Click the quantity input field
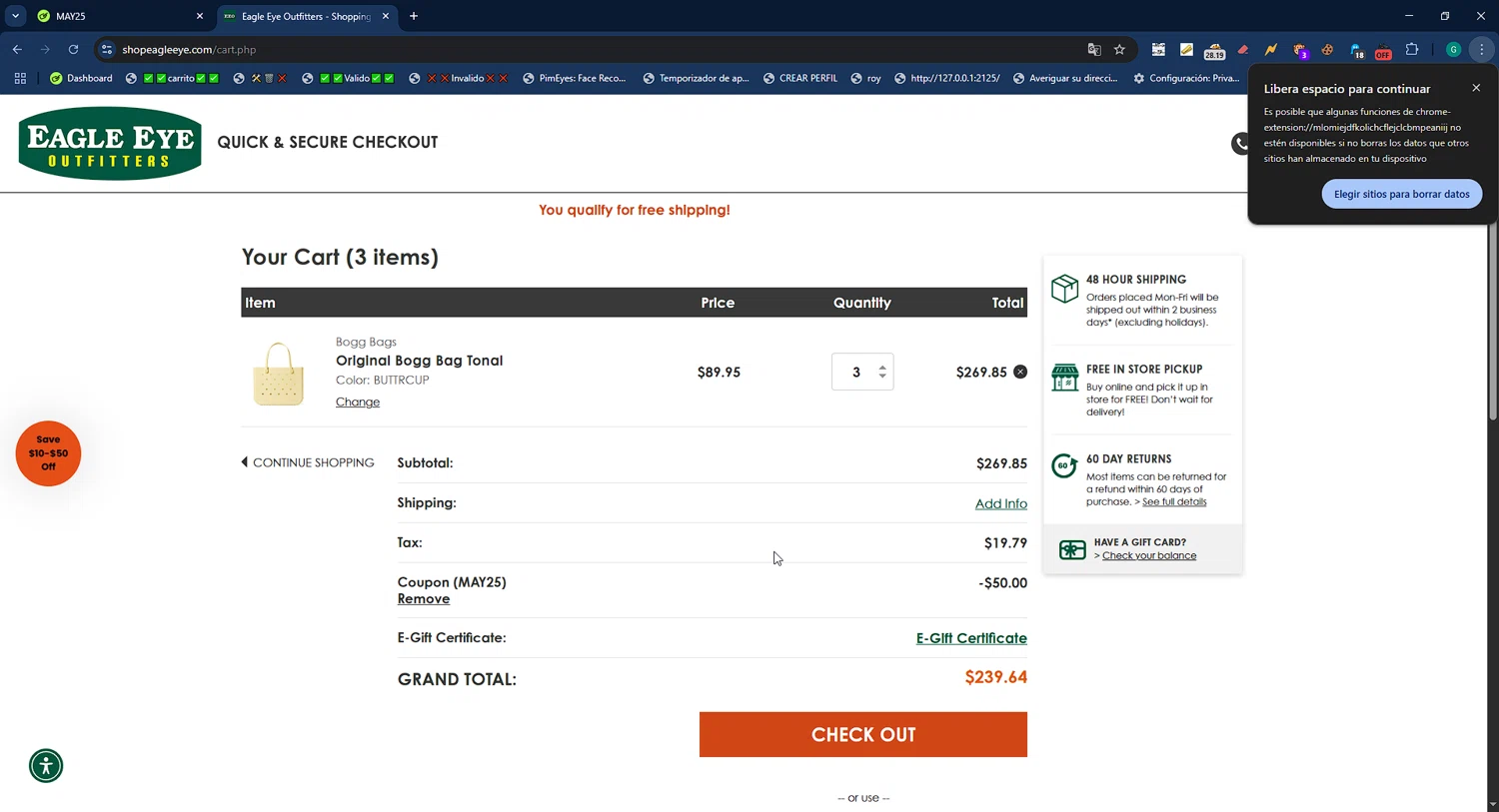This screenshot has height=812, width=1499. click(x=855, y=372)
